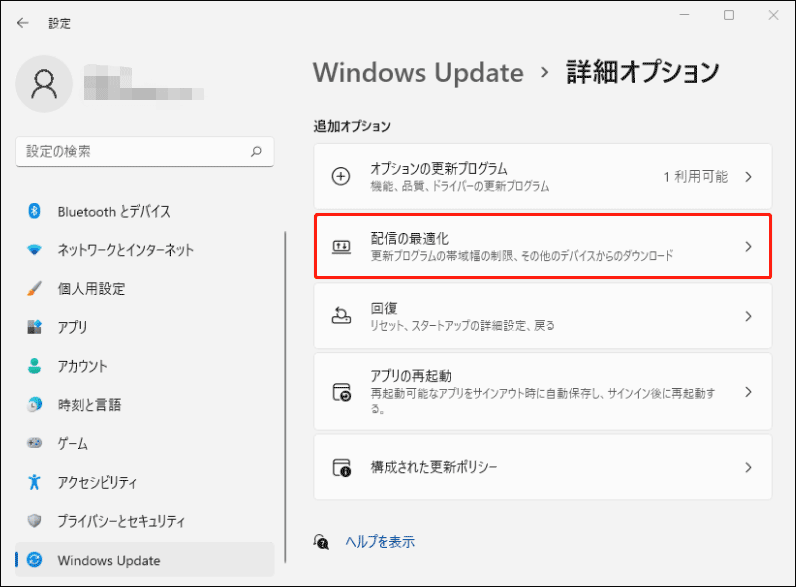Open 配信の最適化 via its chevron
The height and width of the screenshot is (587, 796).
point(748,247)
